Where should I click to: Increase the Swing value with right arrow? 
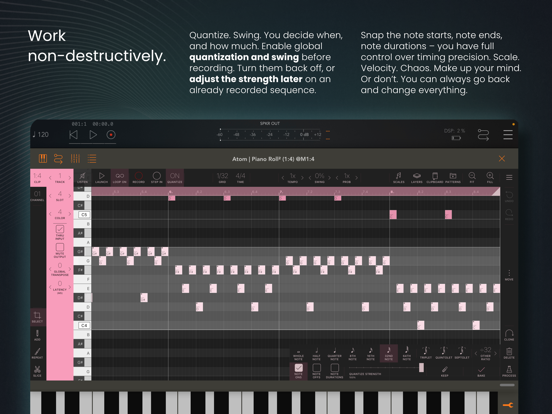click(330, 178)
